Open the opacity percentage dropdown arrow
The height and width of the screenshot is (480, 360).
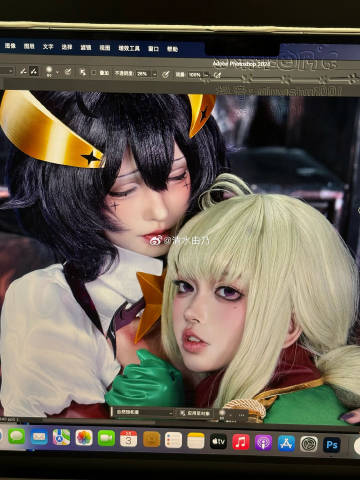coord(155,74)
